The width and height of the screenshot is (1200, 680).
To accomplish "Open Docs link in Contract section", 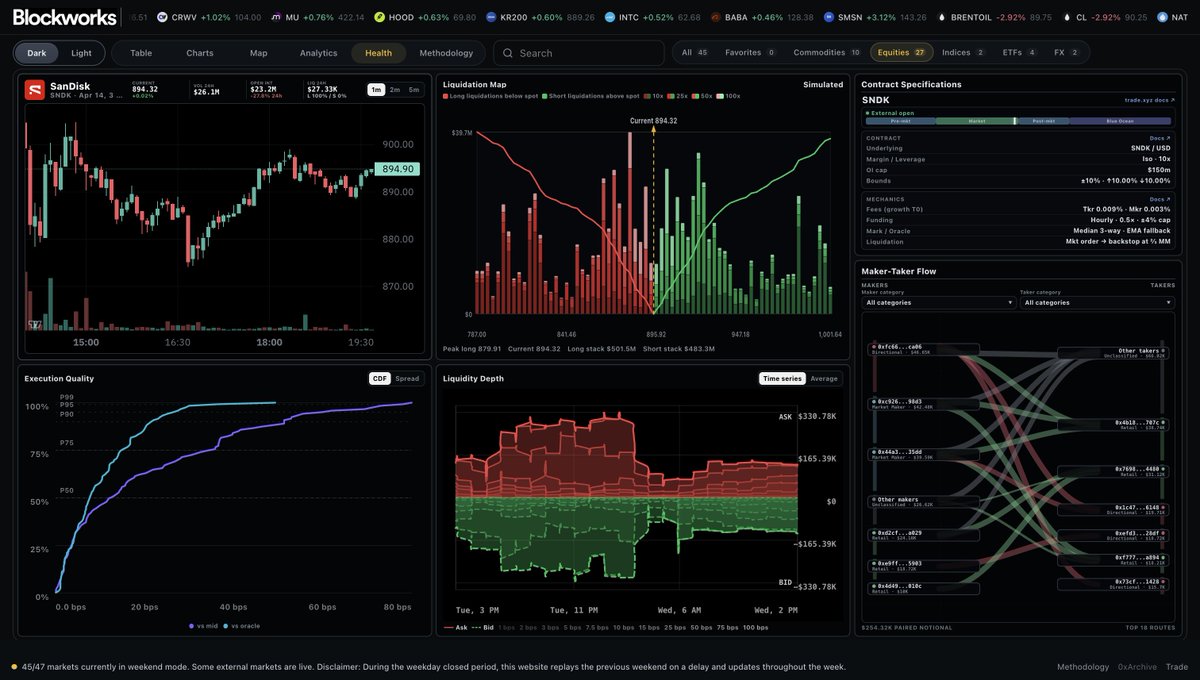I will tap(1162, 138).
